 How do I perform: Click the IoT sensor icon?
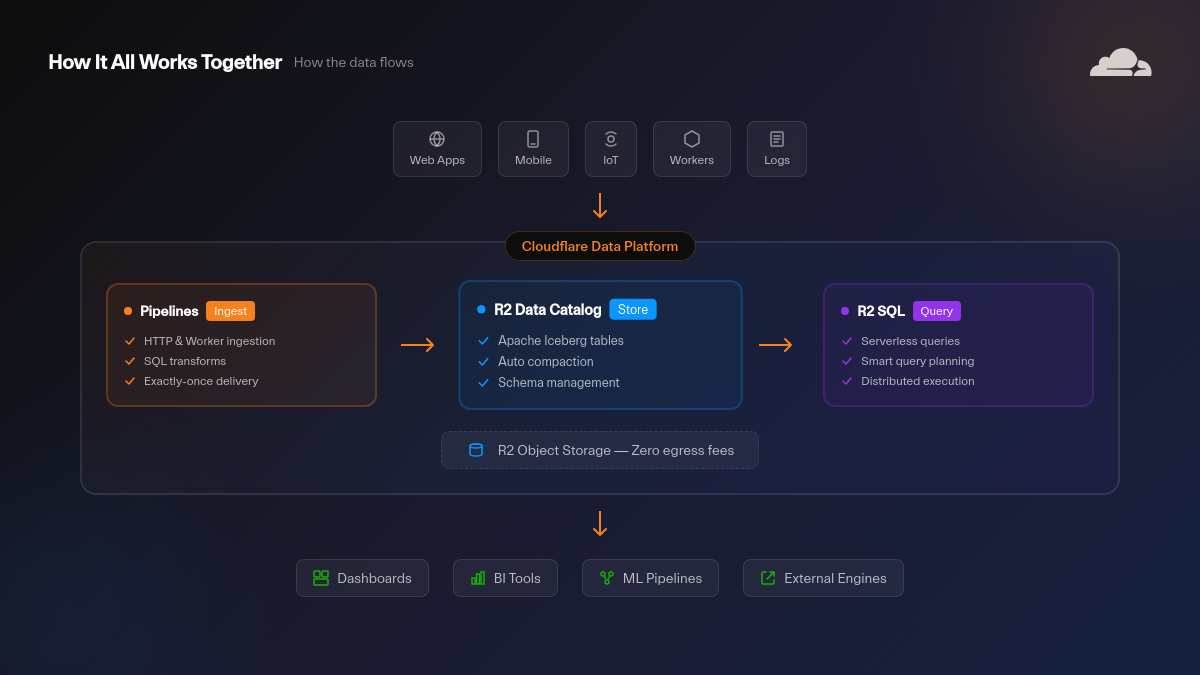[x=611, y=139]
